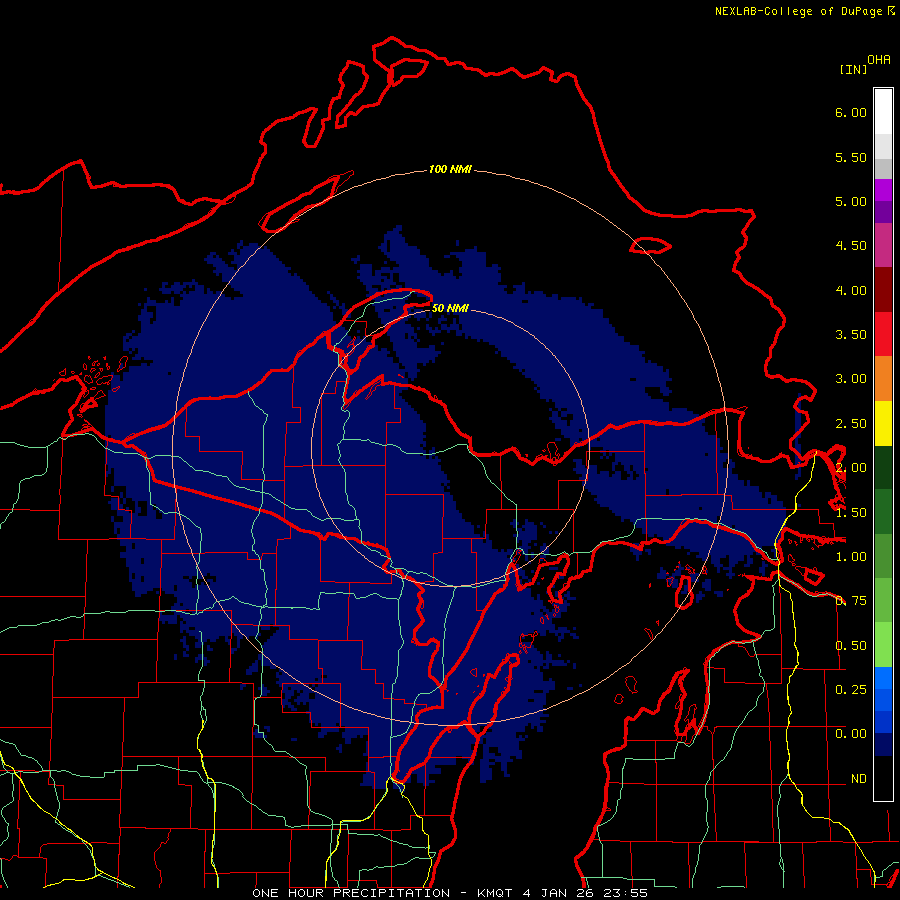Screen dimensions: 900x900
Task: Click the 0.25 legend value
Action: pyautogui.click(x=851, y=690)
